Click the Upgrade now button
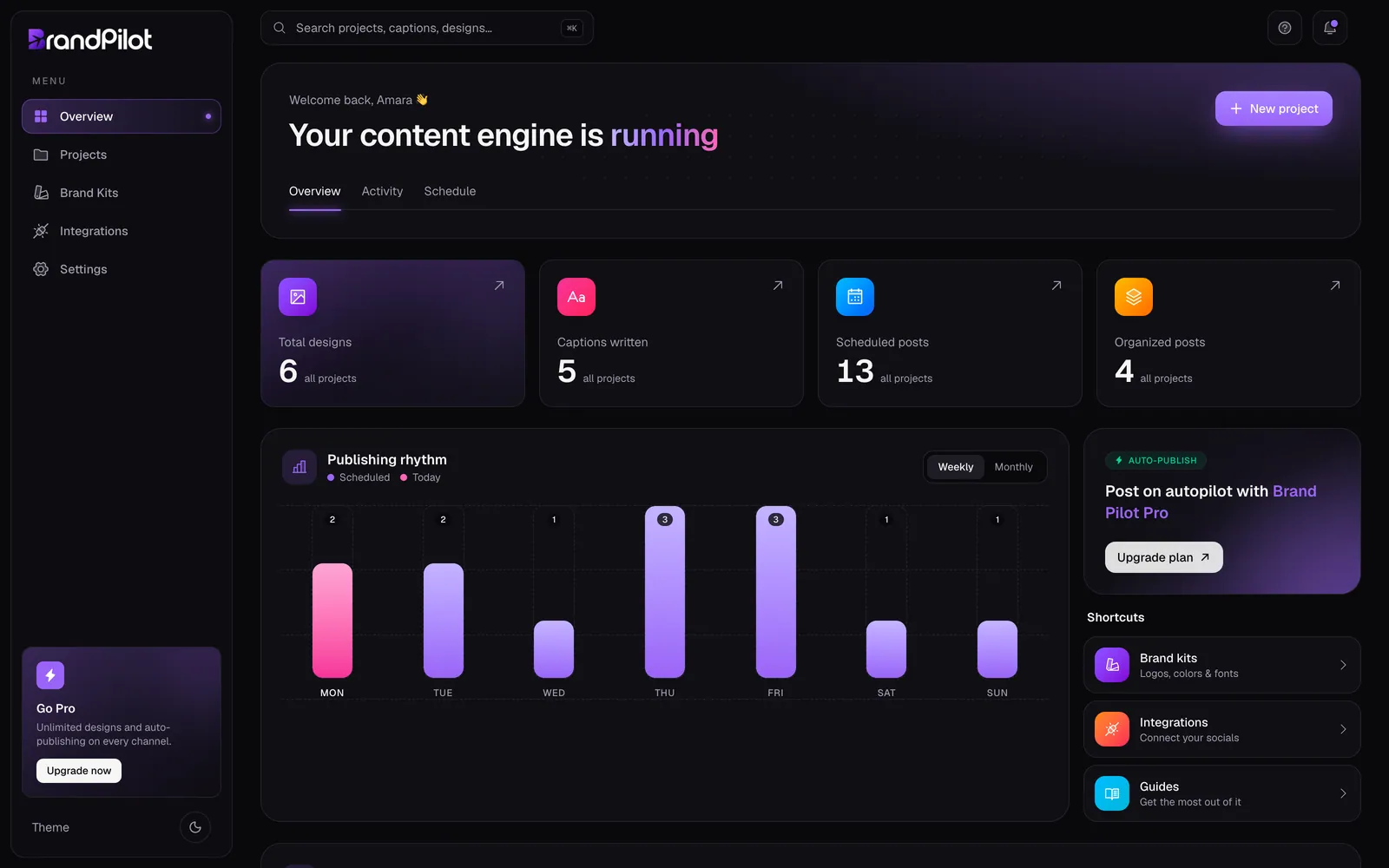Image resolution: width=1389 pixels, height=868 pixels. (79, 771)
